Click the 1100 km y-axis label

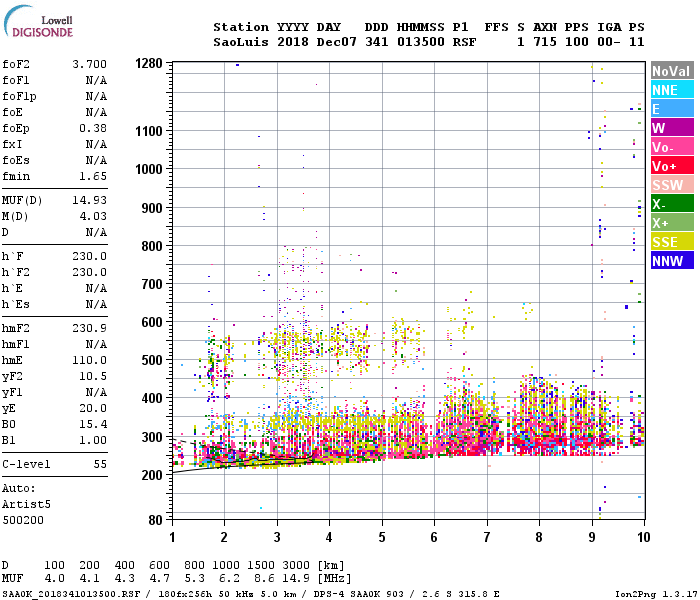(149, 131)
